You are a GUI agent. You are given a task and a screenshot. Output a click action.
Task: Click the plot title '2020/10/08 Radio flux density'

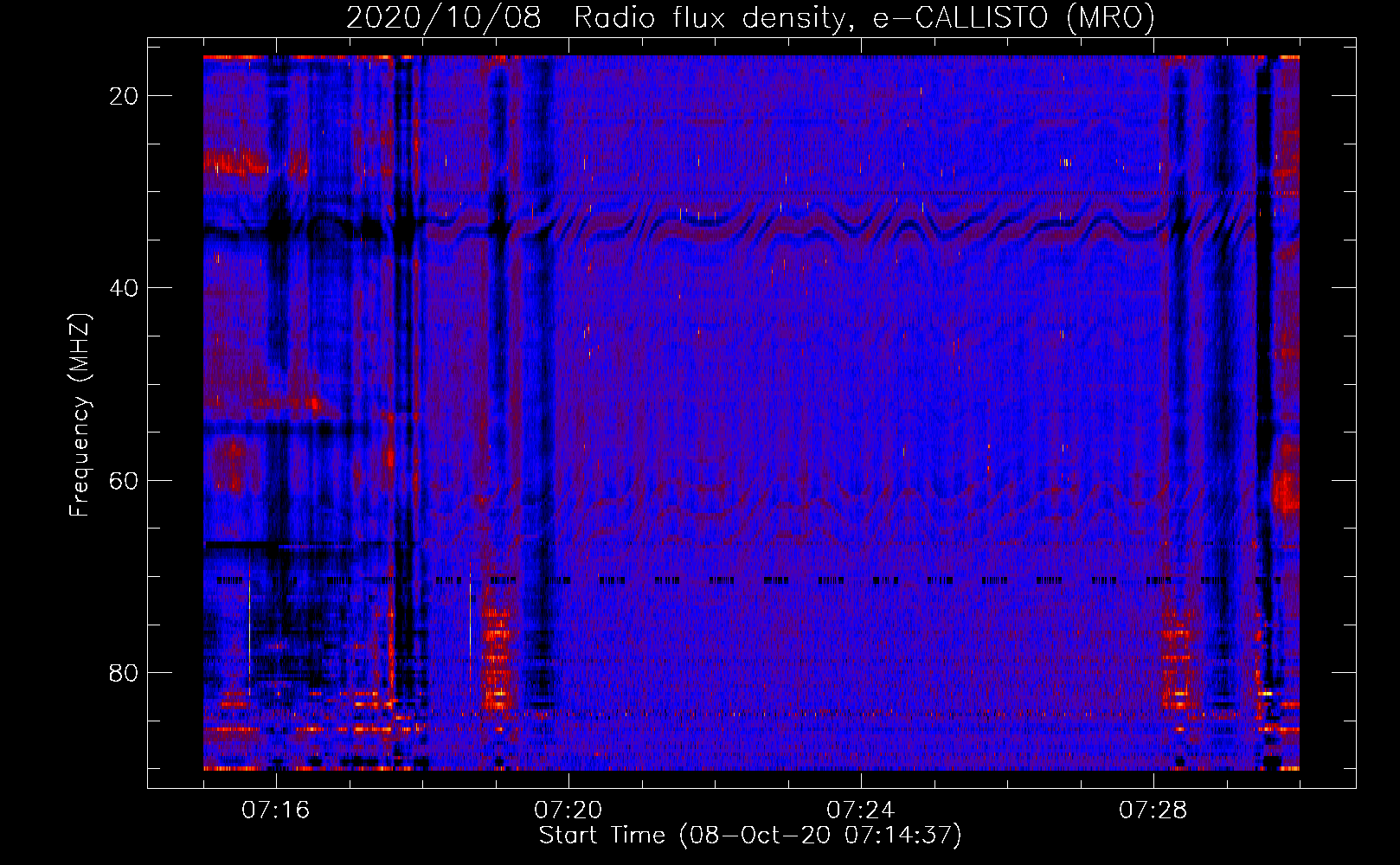pos(750,17)
